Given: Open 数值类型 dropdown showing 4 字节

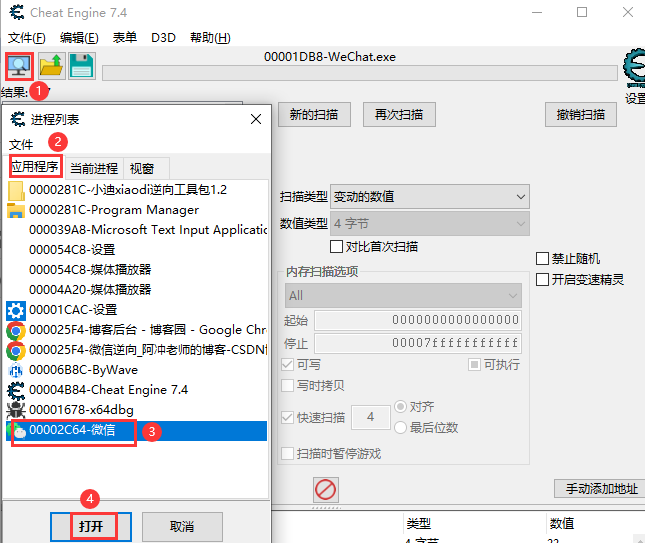Looking at the screenshot, I should click(x=430, y=224).
